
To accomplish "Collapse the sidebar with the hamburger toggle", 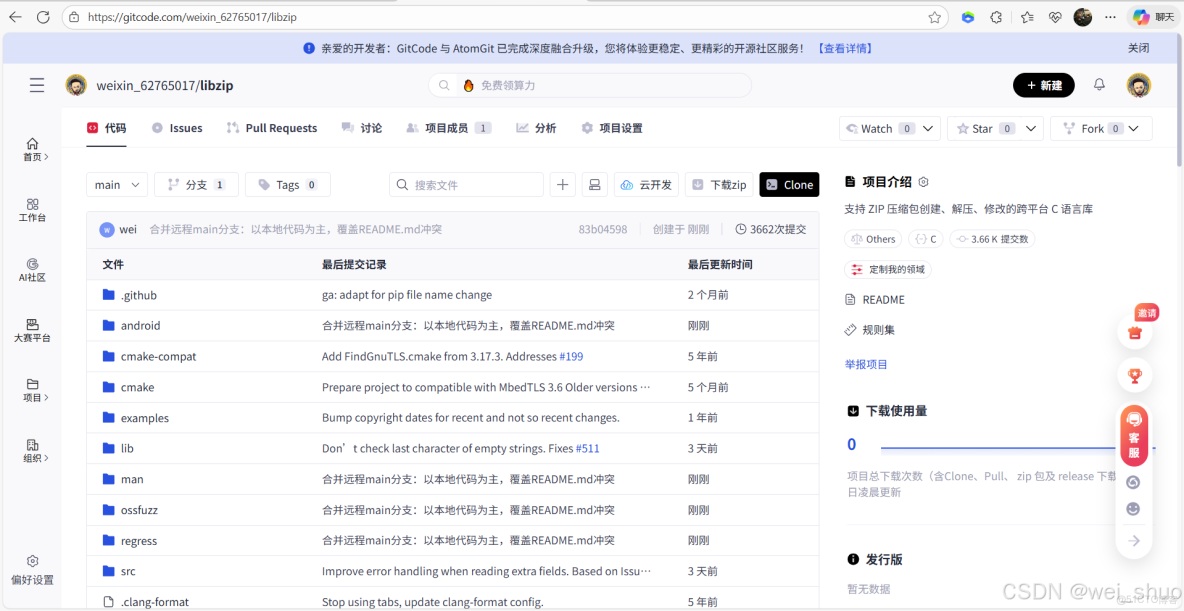I will (x=37, y=85).
